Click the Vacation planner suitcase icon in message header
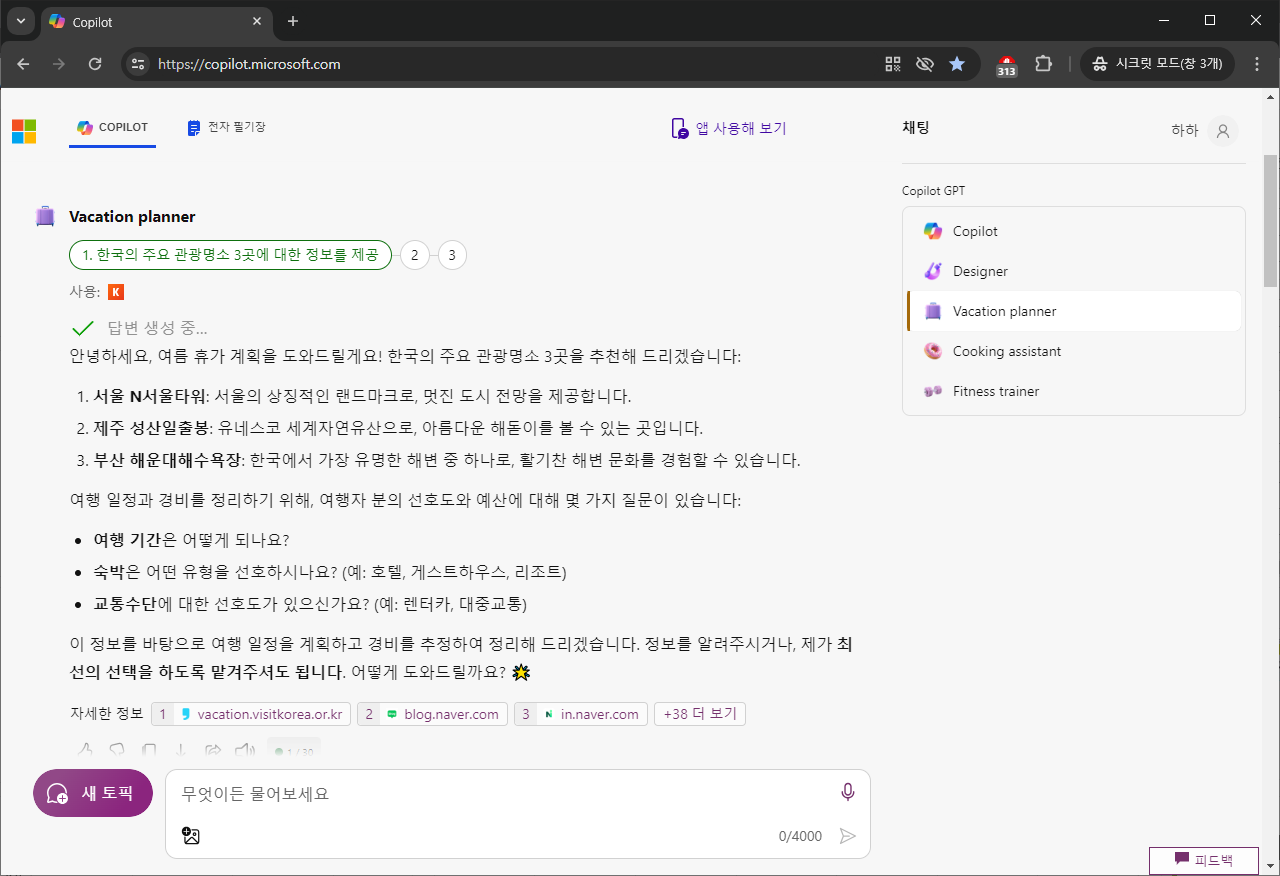The image size is (1280, 876). [45, 216]
